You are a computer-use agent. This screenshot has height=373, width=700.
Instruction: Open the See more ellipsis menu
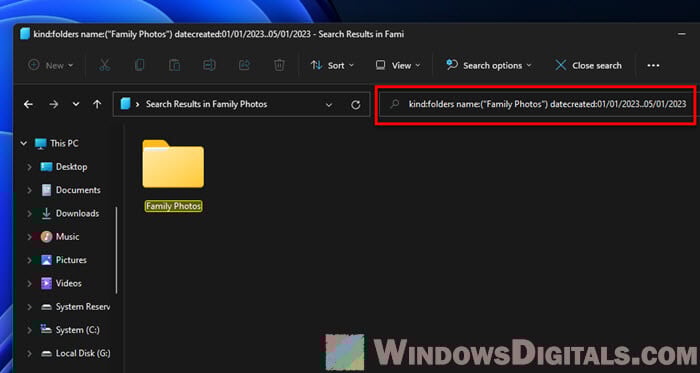[x=653, y=66]
